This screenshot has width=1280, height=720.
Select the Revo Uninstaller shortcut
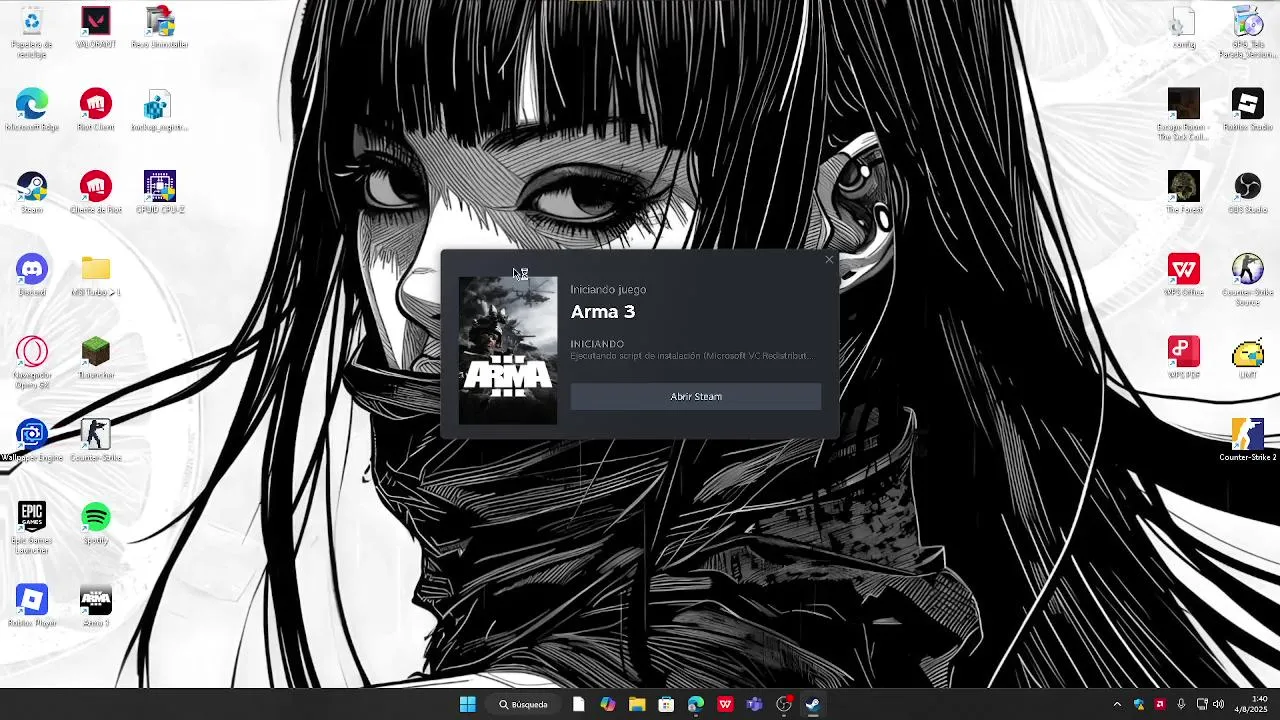[x=160, y=28]
